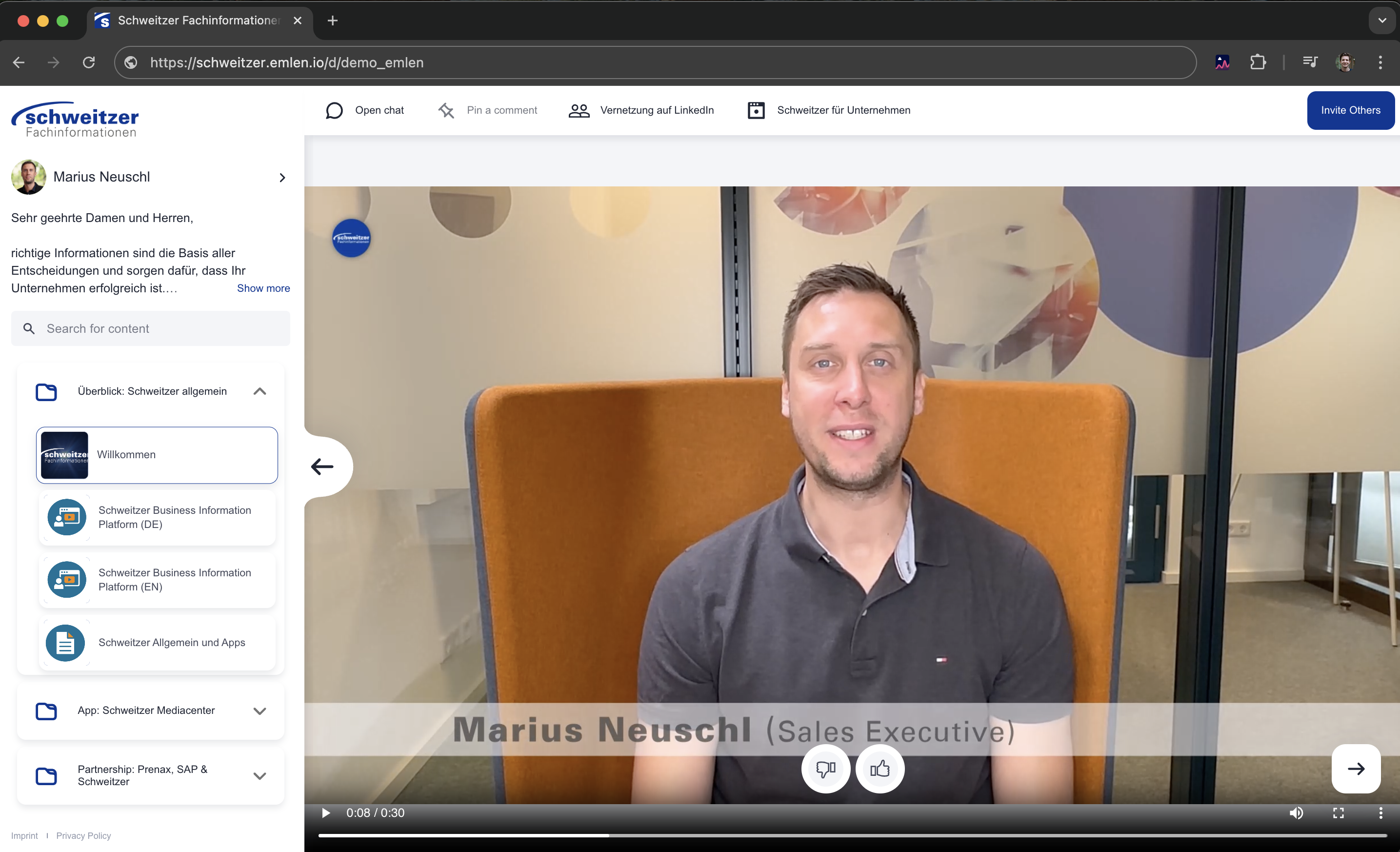Open video player three-dot options menu
The height and width of the screenshot is (852, 1400).
pyautogui.click(x=1380, y=813)
